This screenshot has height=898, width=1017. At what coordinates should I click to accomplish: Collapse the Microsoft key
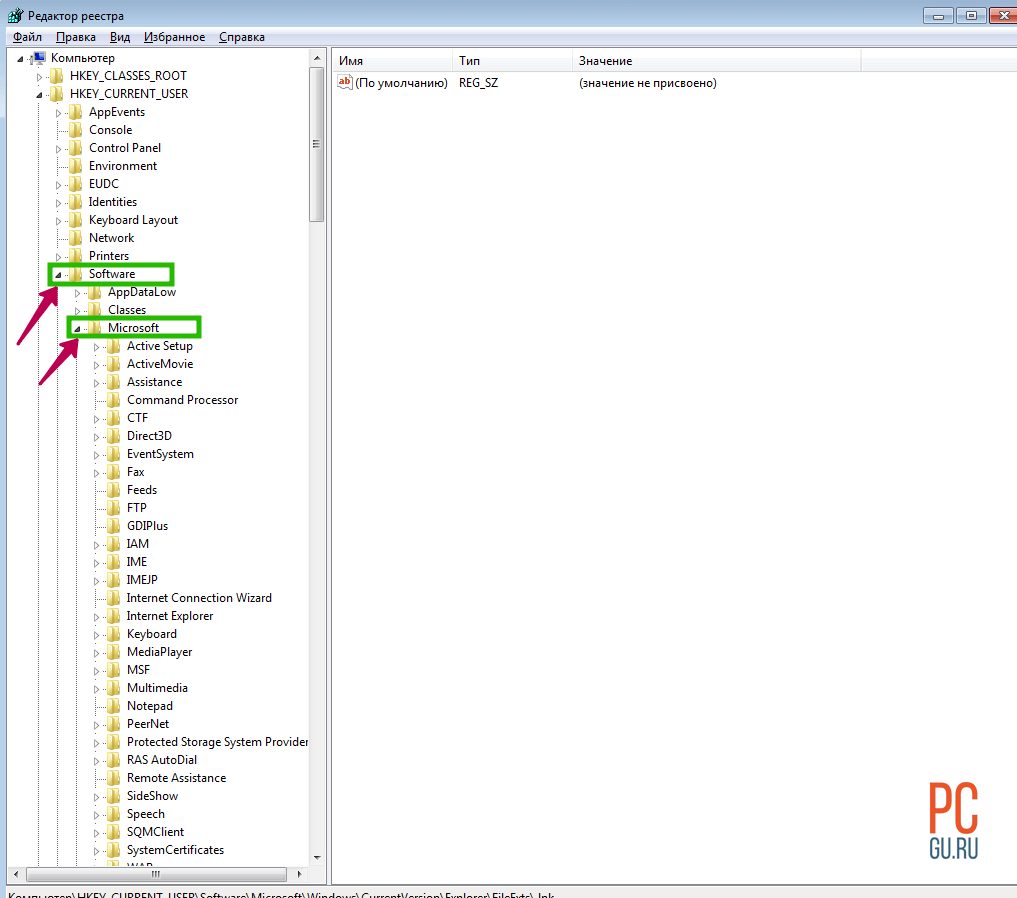[77, 329]
